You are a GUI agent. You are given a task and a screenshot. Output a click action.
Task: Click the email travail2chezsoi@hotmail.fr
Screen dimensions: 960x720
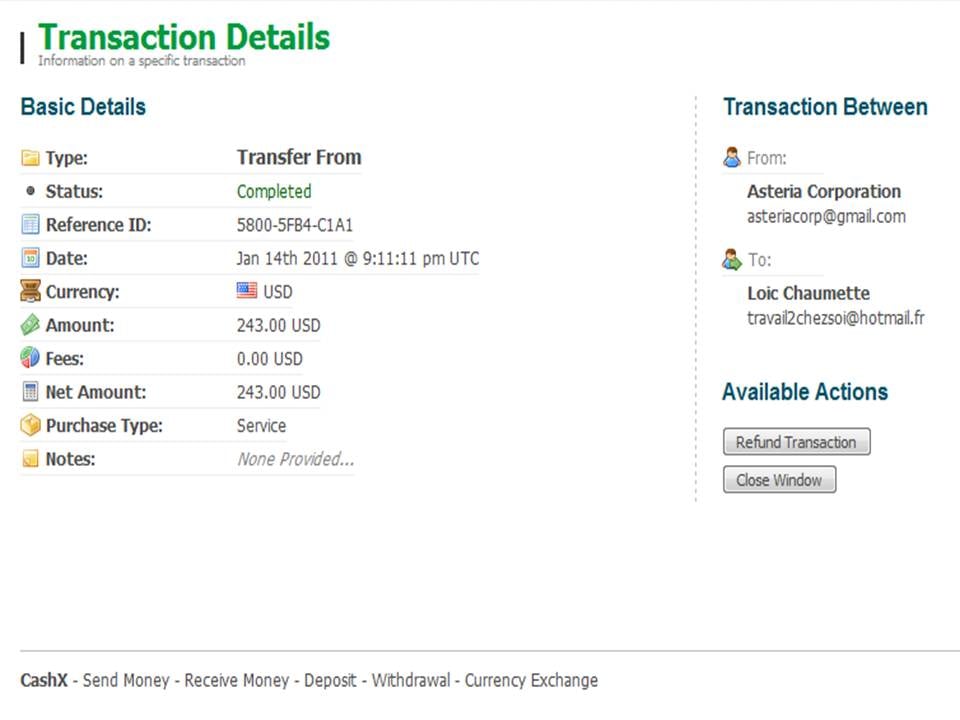[x=836, y=318]
